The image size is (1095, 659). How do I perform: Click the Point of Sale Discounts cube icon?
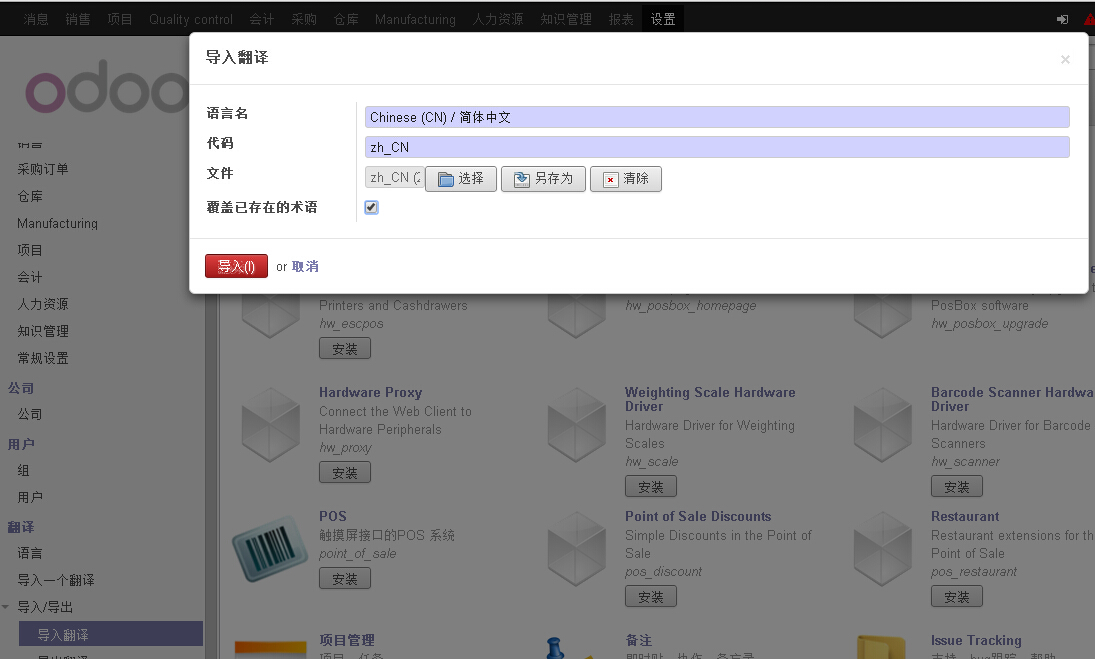[576, 549]
